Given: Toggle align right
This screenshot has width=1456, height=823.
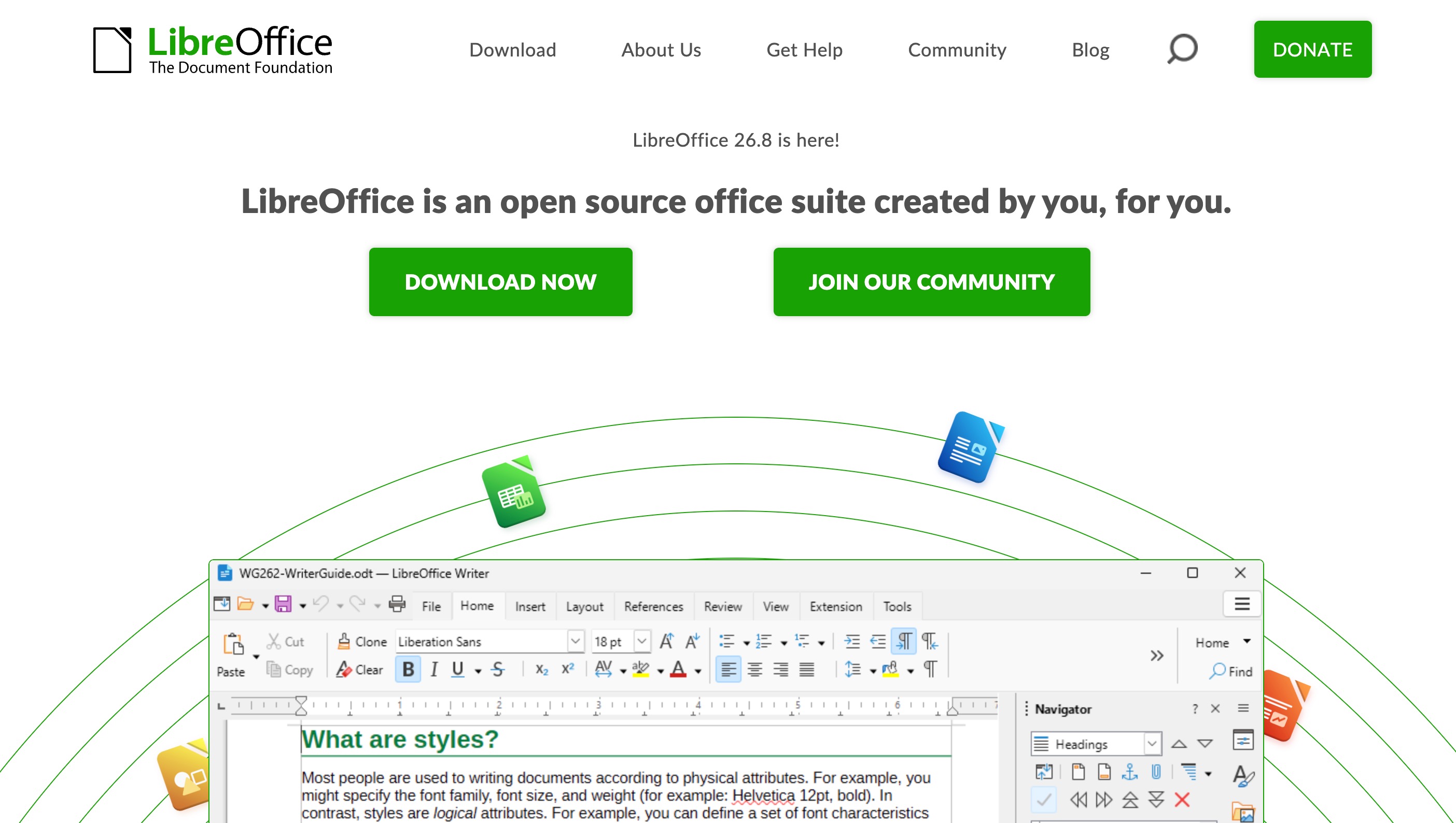Looking at the screenshot, I should tap(780, 670).
